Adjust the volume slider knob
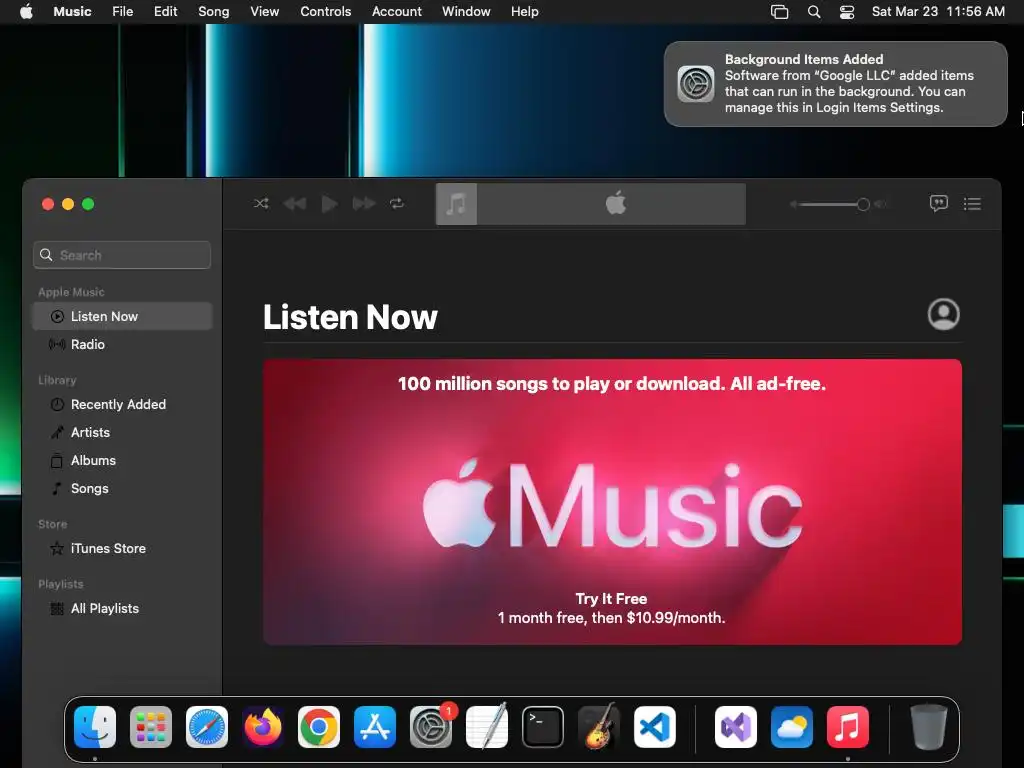The height and width of the screenshot is (768, 1024). click(x=863, y=204)
